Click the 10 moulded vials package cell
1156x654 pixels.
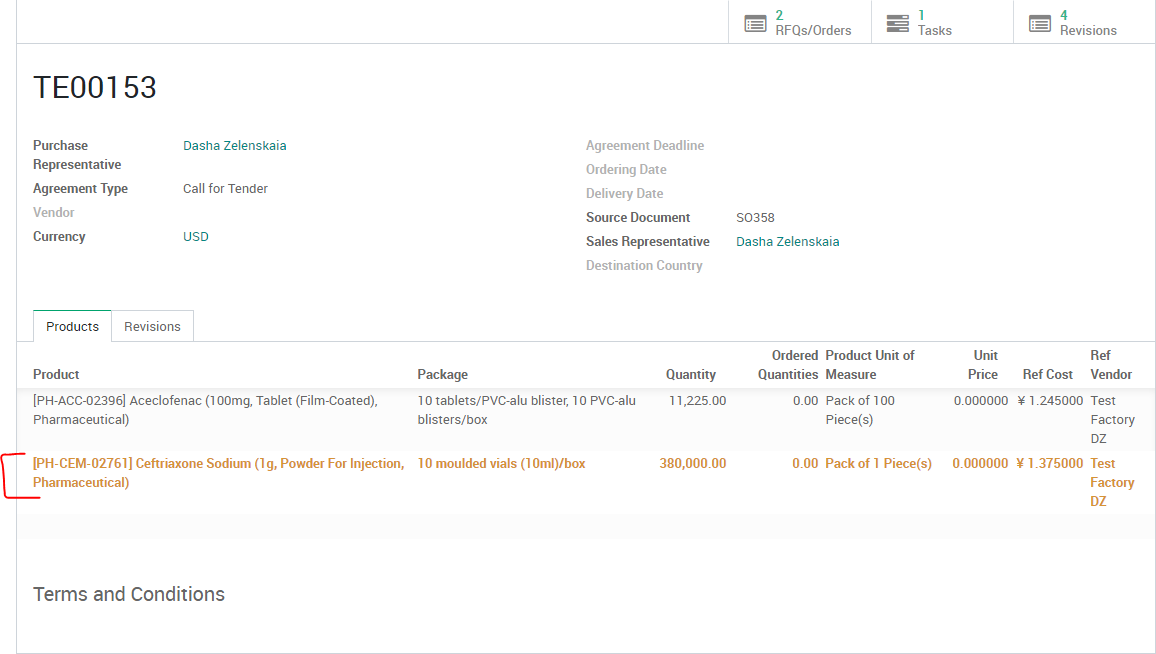501,463
